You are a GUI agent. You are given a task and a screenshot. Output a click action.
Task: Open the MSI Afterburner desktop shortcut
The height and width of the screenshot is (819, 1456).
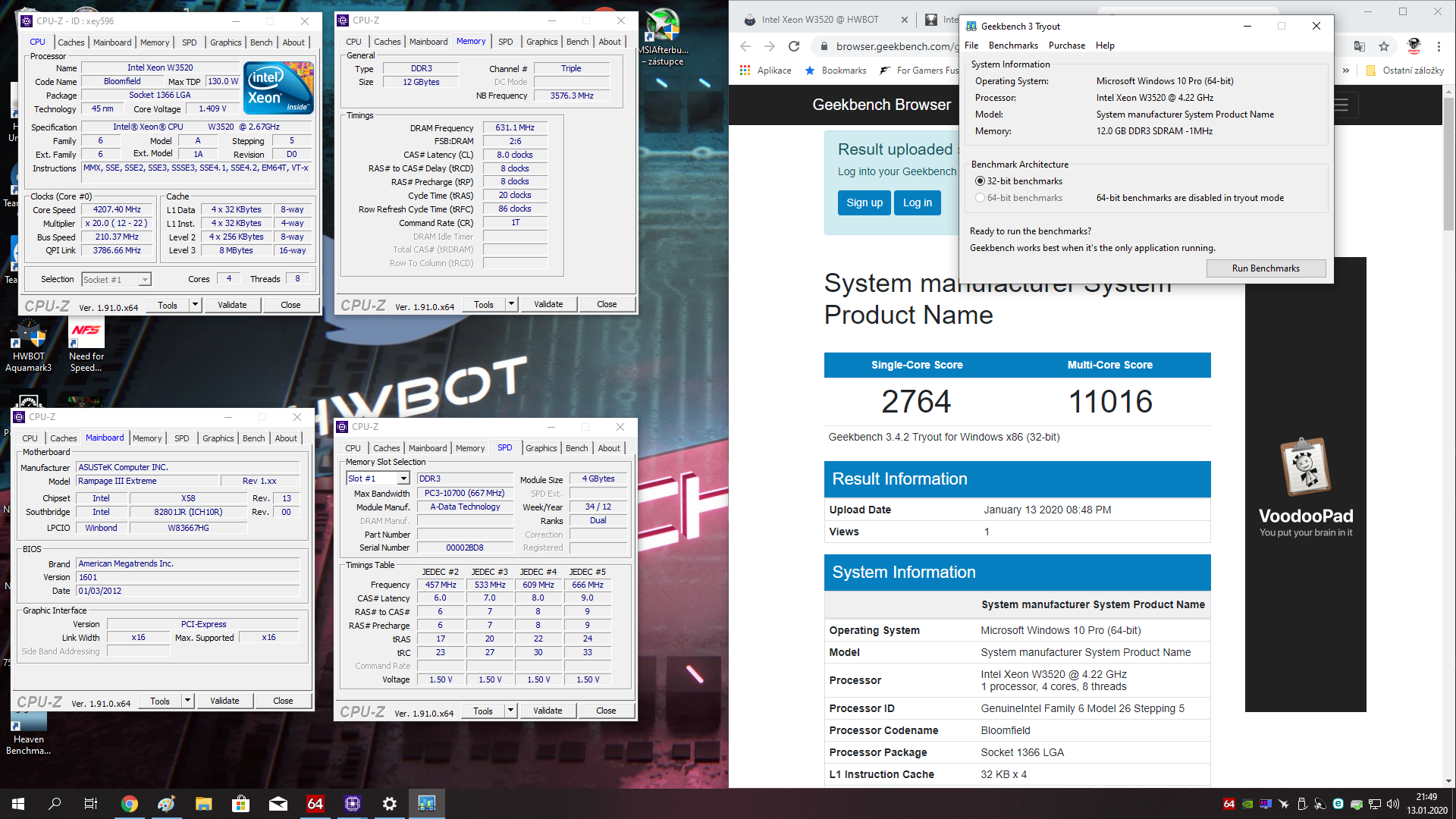point(664,38)
